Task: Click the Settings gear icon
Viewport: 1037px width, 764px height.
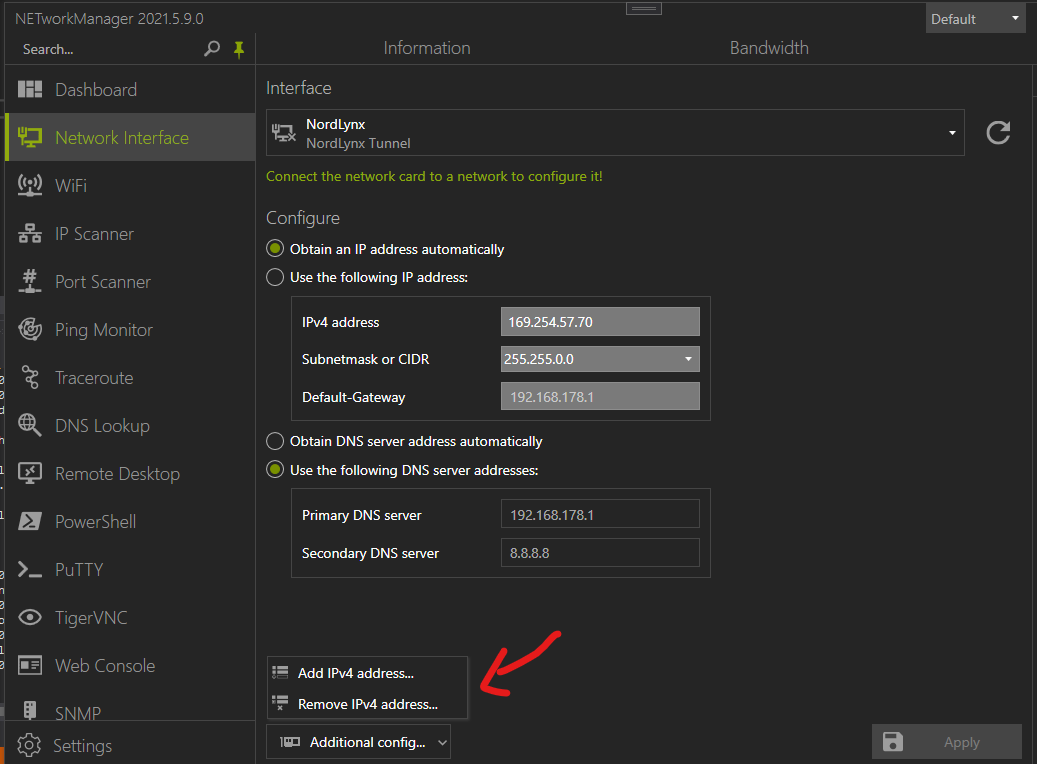Action: (28, 745)
